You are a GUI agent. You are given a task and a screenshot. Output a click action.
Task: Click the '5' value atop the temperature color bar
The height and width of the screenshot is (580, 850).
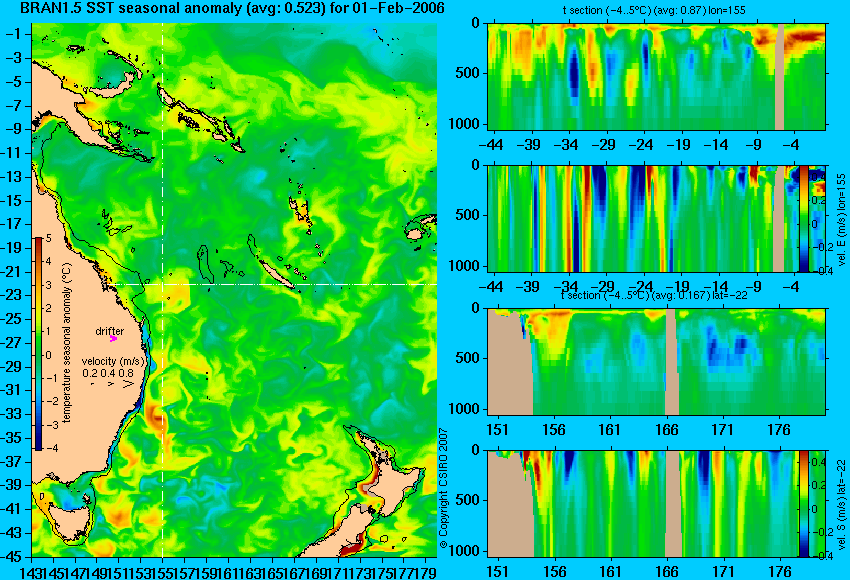click(x=49, y=238)
